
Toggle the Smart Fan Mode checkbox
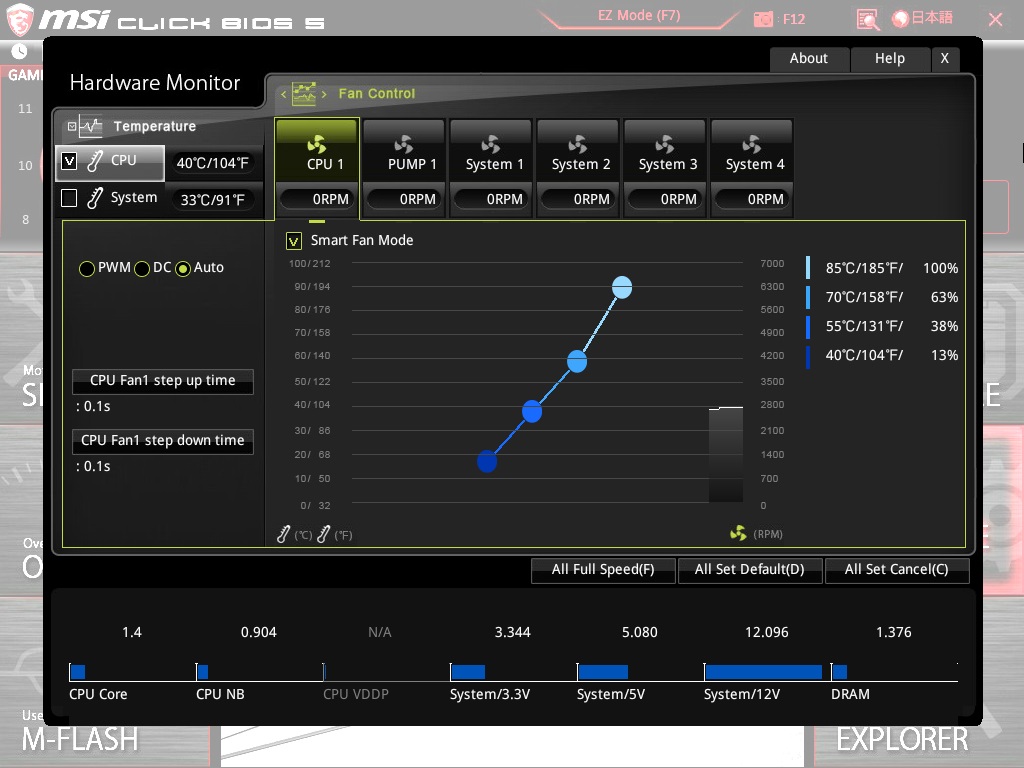294,241
